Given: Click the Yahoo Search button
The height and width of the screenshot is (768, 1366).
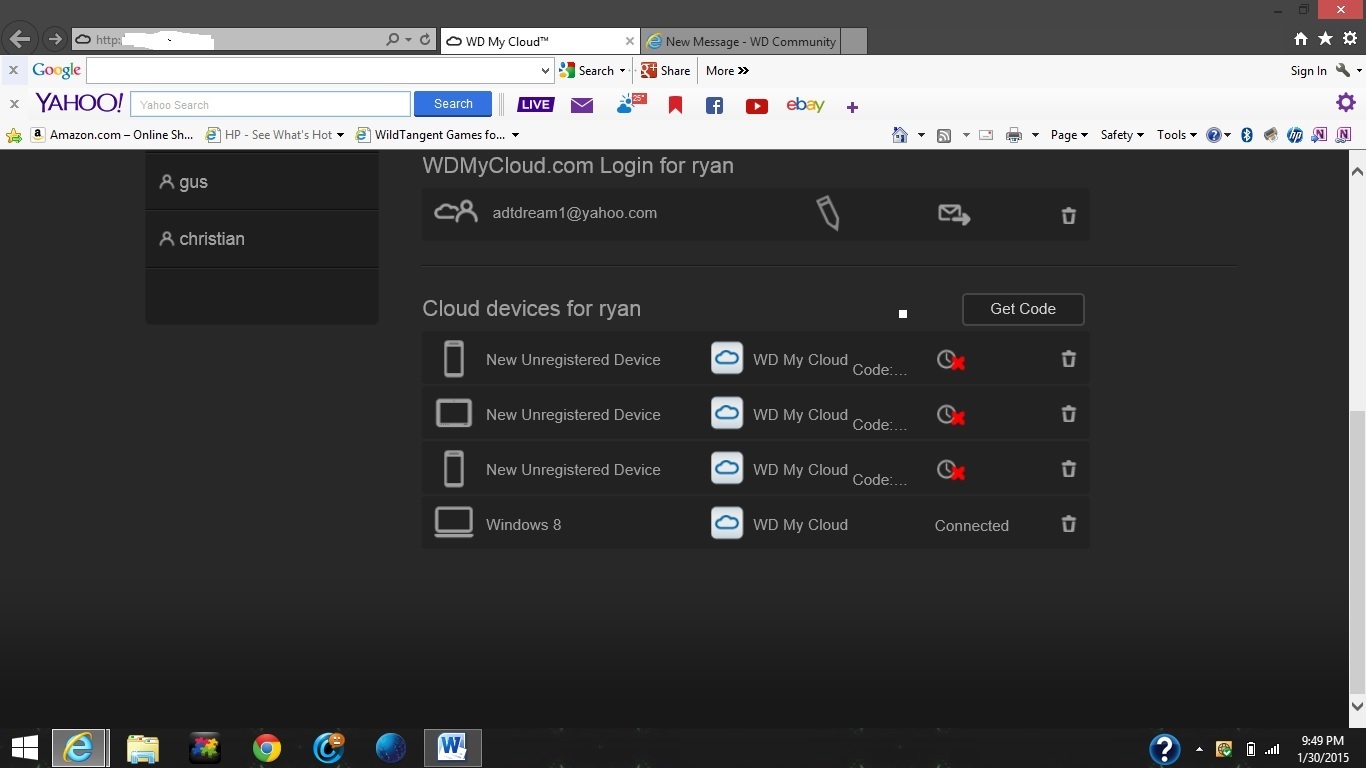Looking at the screenshot, I should tap(453, 104).
